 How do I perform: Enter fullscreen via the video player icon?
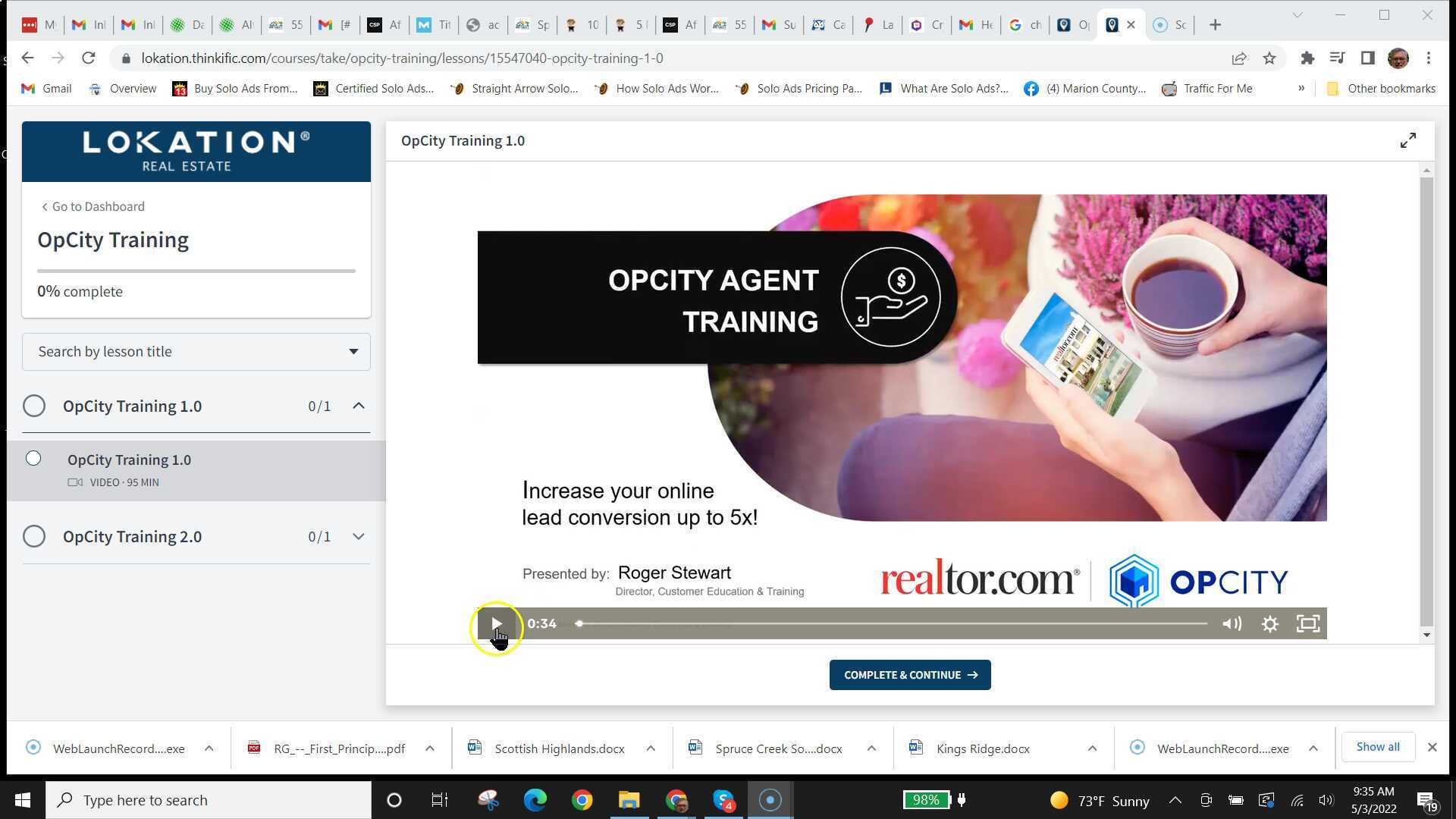point(1308,623)
